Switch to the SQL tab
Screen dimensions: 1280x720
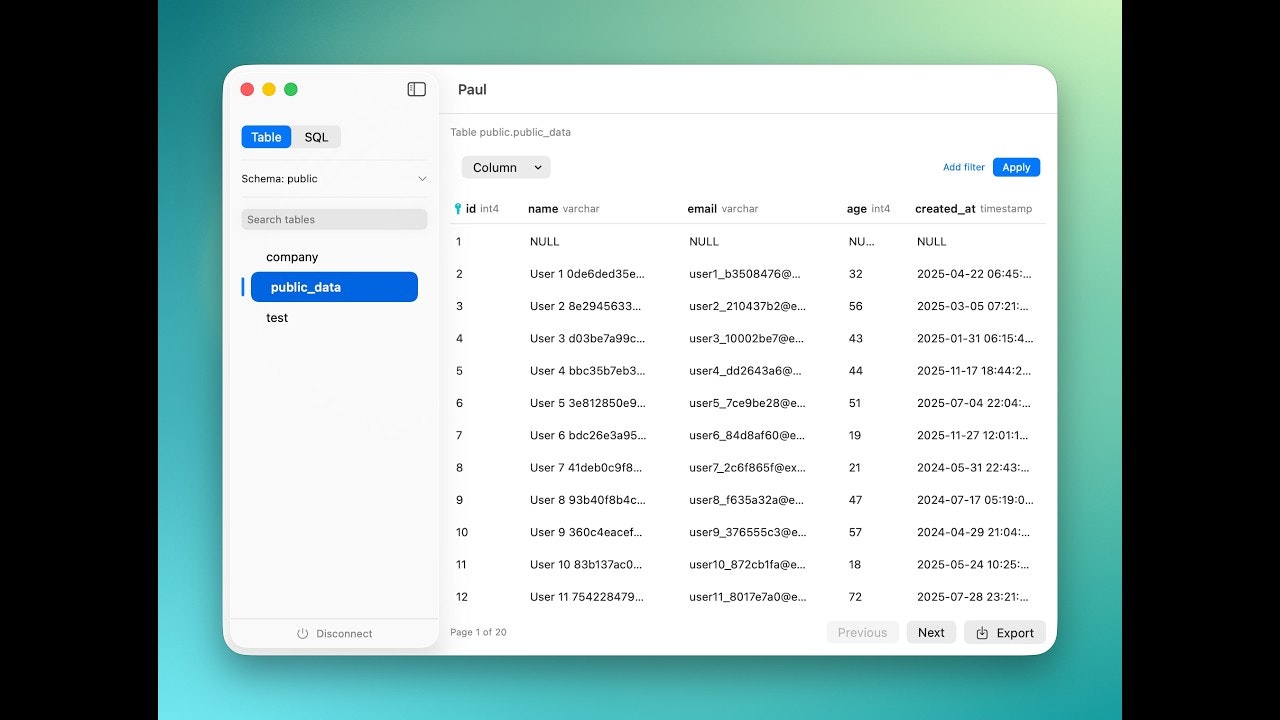click(x=316, y=137)
